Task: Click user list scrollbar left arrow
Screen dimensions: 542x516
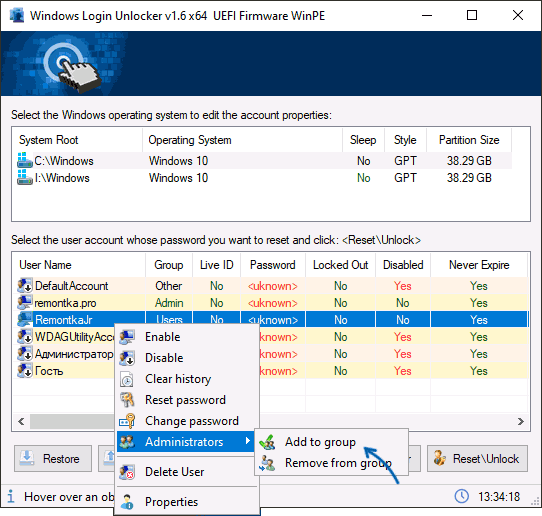Action: click(x=21, y=422)
